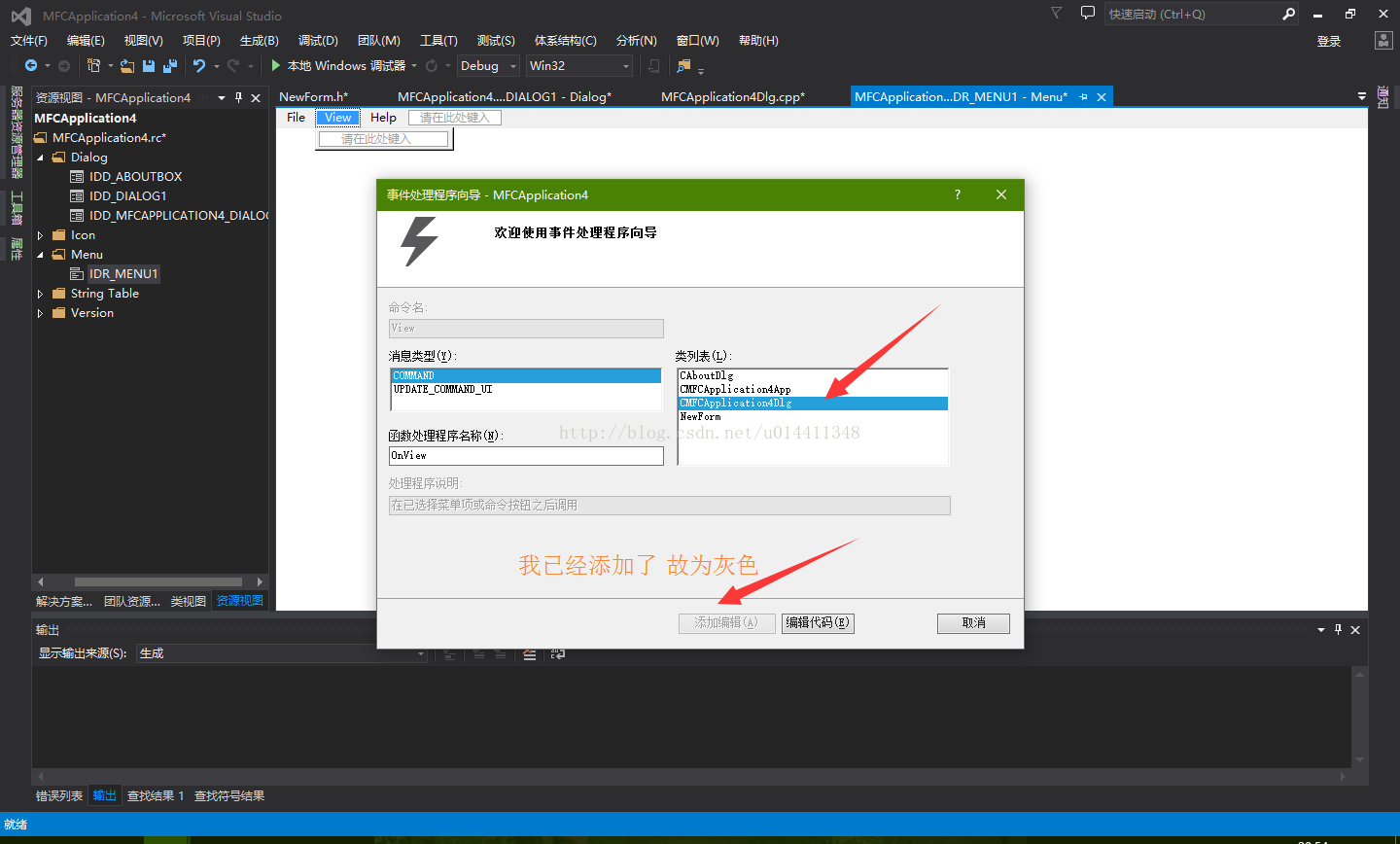The image size is (1400, 844).
Task: Open the 文件(F) menu
Action: click(29, 40)
